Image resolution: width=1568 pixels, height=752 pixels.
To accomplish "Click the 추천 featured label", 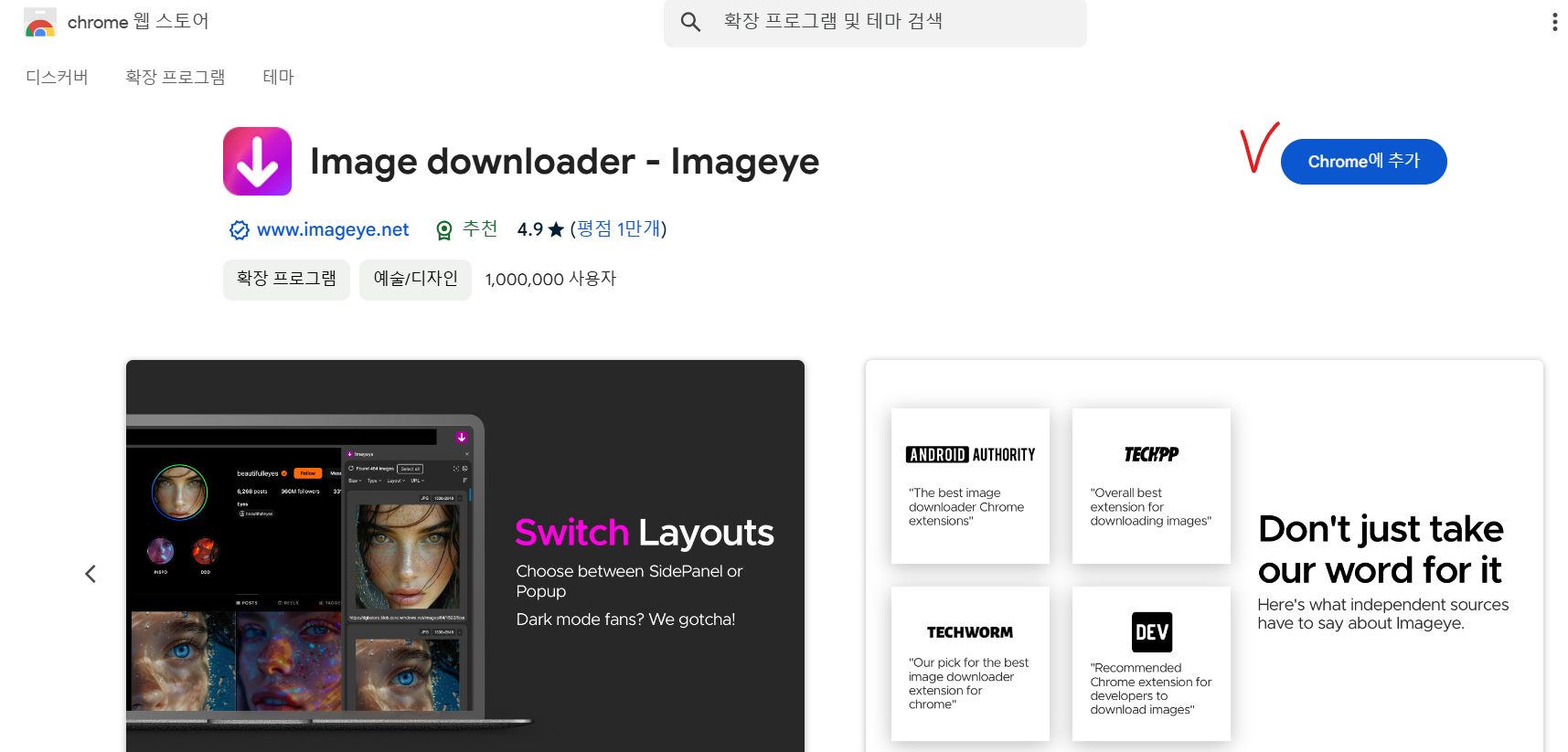I will (x=480, y=228).
